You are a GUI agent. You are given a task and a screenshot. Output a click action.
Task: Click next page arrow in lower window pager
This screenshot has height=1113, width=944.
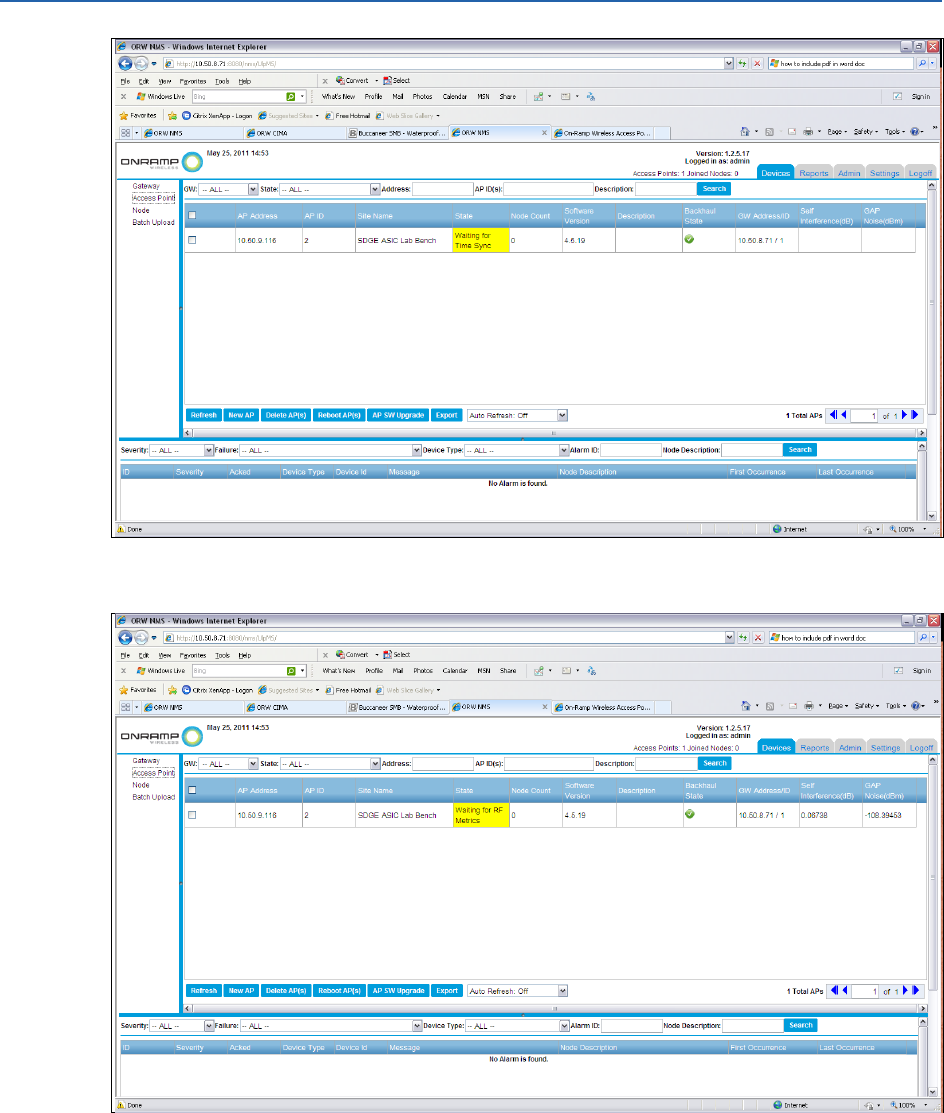[x=905, y=990]
